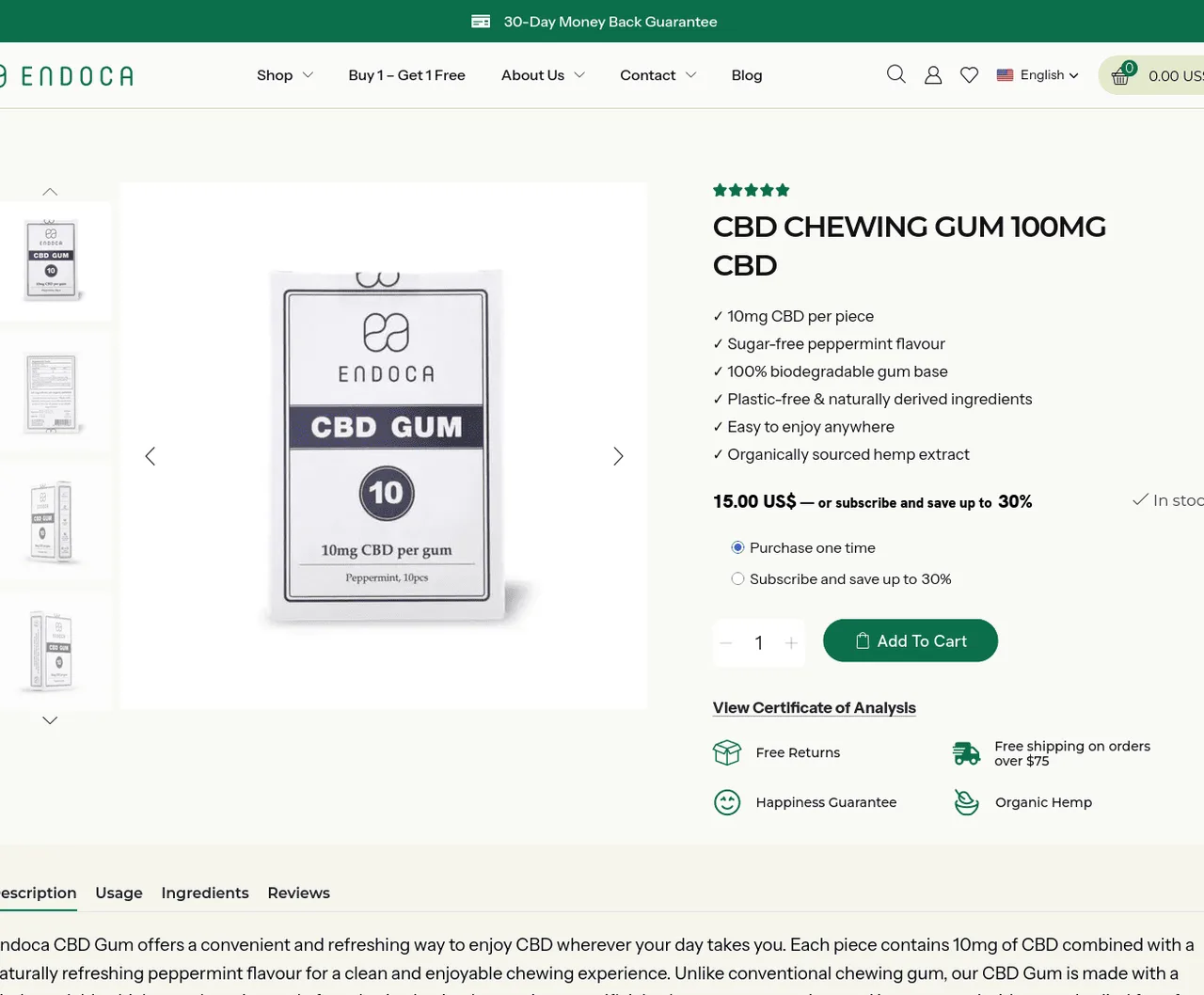Click the Endoca logo
This screenshot has height=995, width=1204.
pyautogui.click(x=66, y=75)
